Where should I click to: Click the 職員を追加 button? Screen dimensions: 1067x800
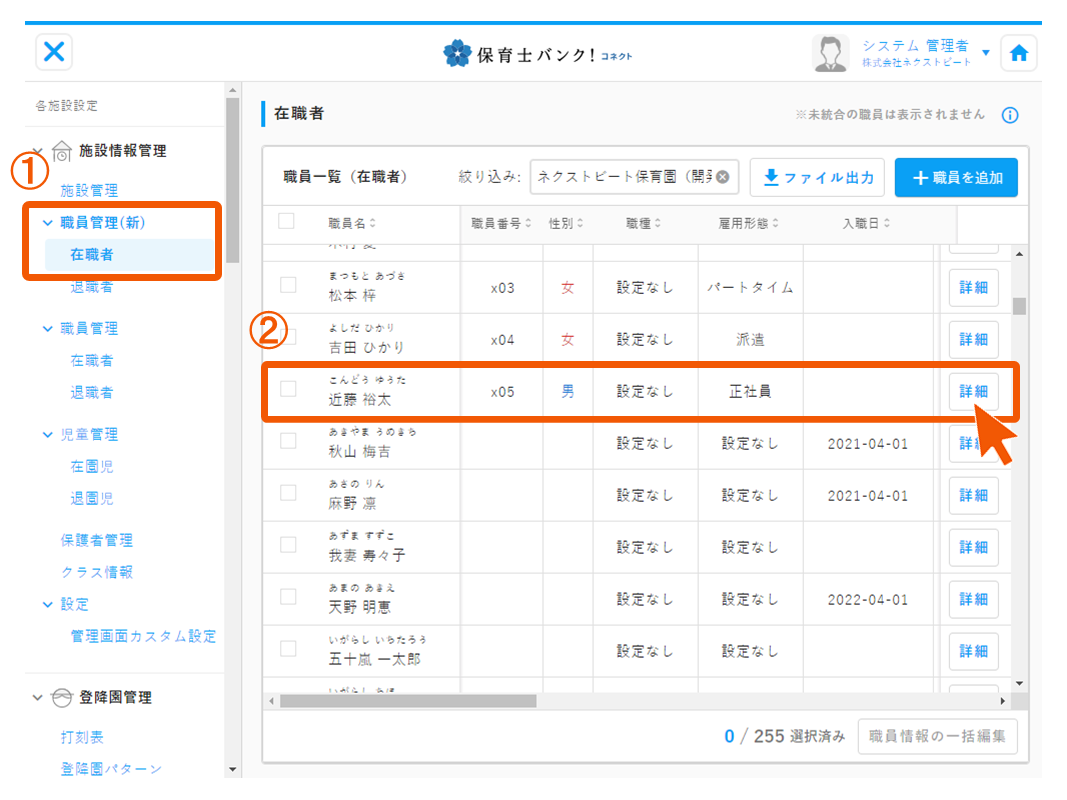tap(955, 178)
